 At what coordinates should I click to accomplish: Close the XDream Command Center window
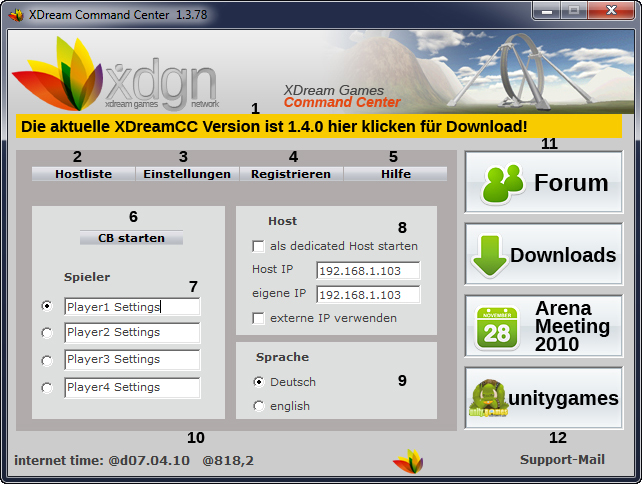(611, 10)
